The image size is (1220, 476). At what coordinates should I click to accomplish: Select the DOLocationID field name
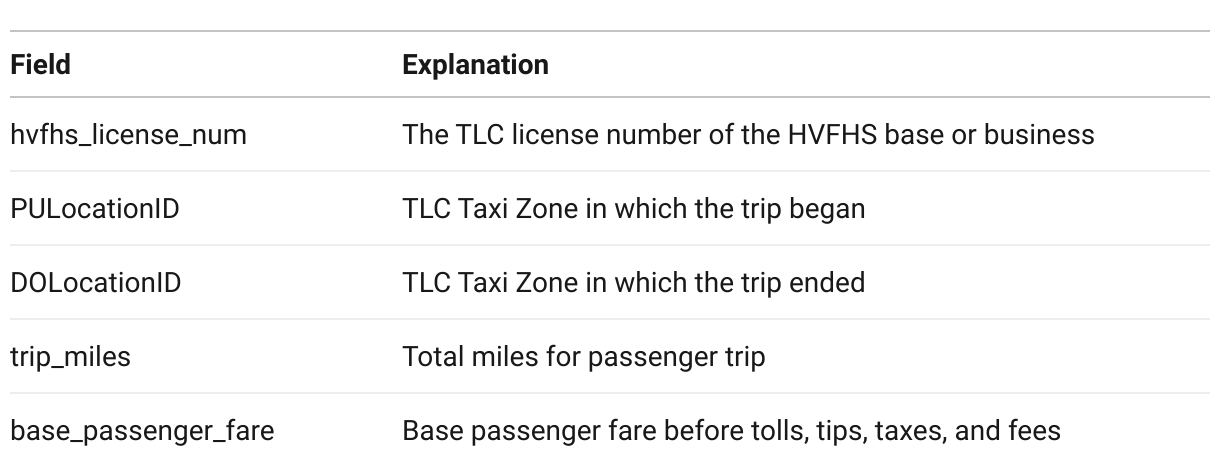96,282
